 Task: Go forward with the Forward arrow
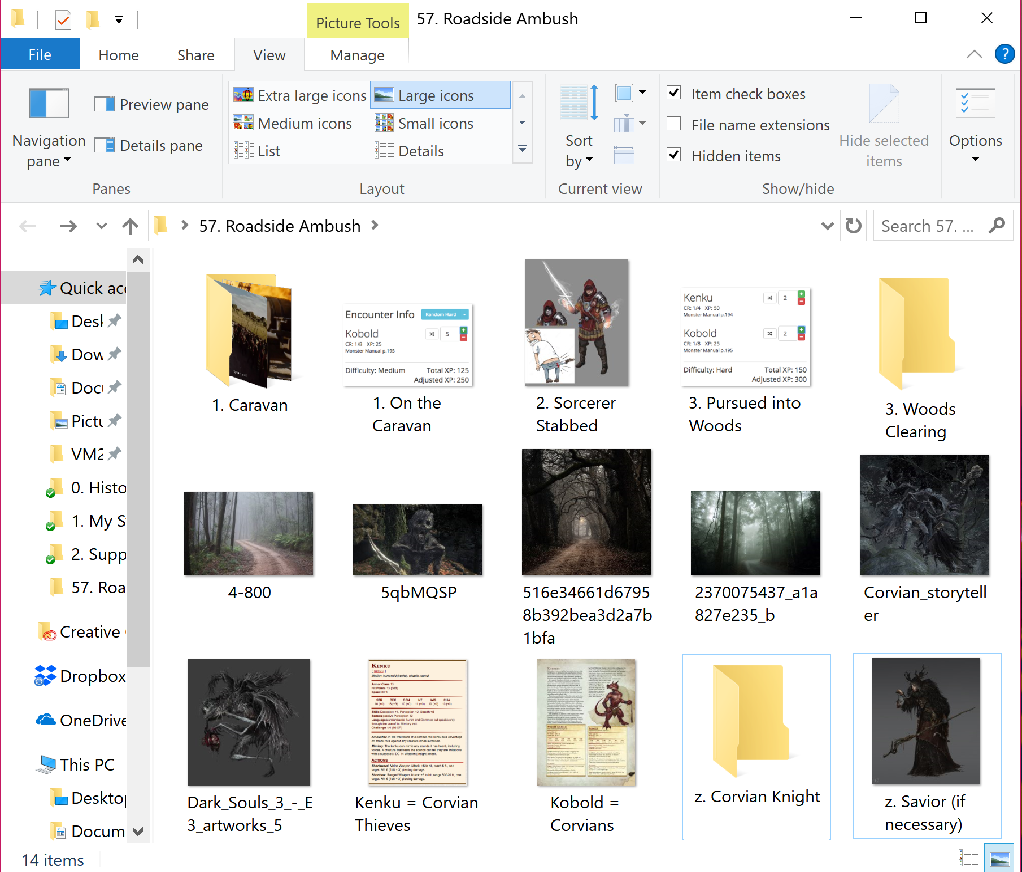[x=68, y=226]
